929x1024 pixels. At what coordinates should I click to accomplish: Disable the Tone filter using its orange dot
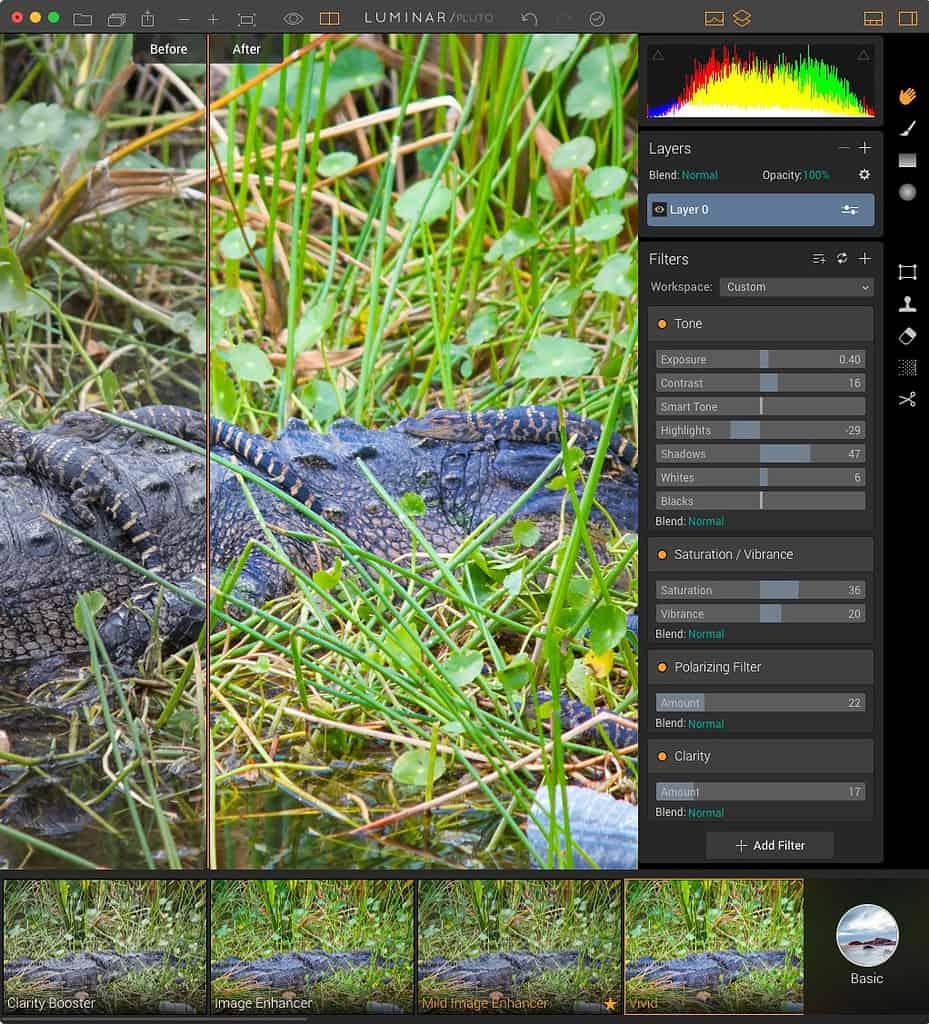pos(662,324)
